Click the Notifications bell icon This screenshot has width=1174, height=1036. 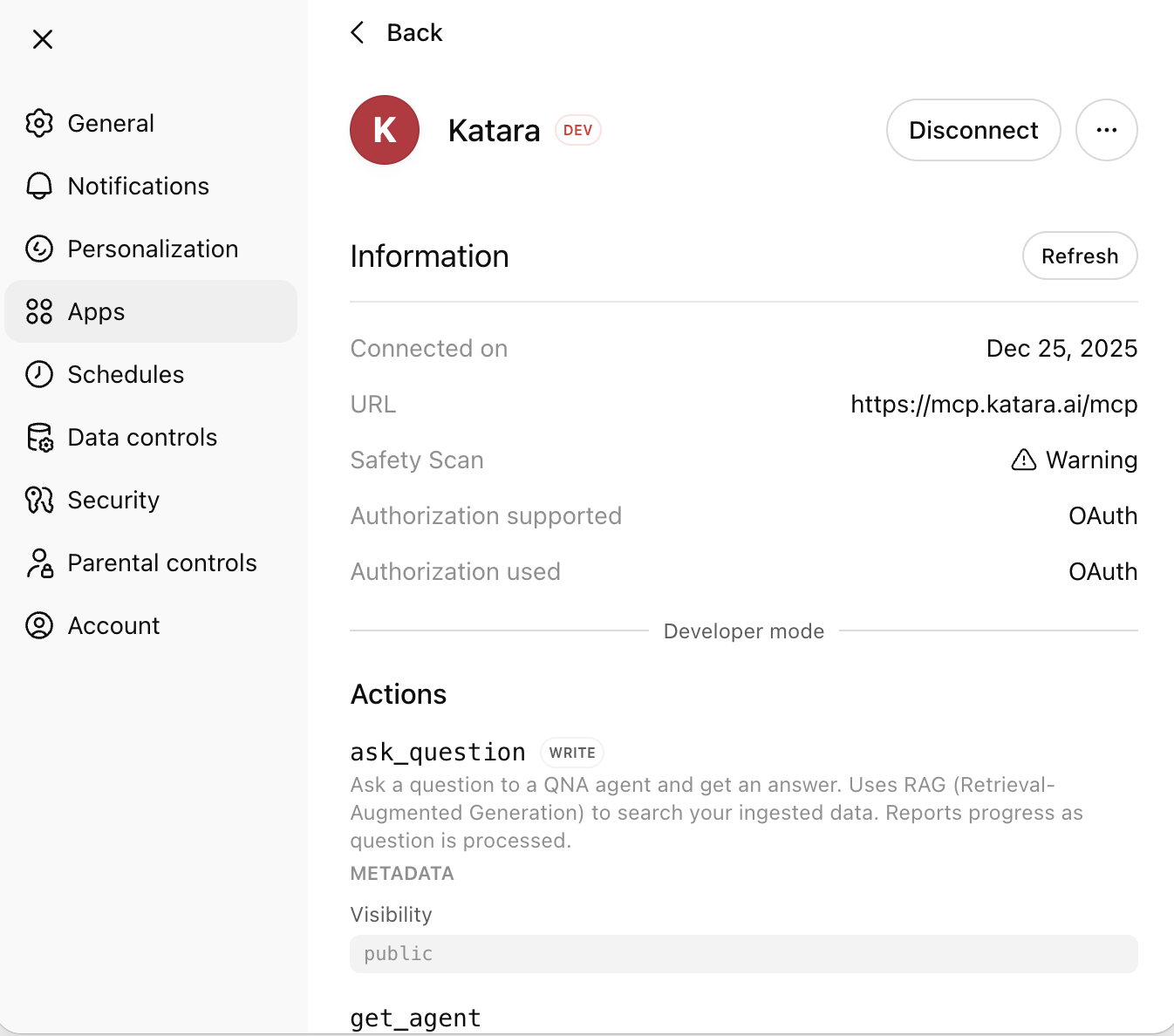click(x=39, y=186)
